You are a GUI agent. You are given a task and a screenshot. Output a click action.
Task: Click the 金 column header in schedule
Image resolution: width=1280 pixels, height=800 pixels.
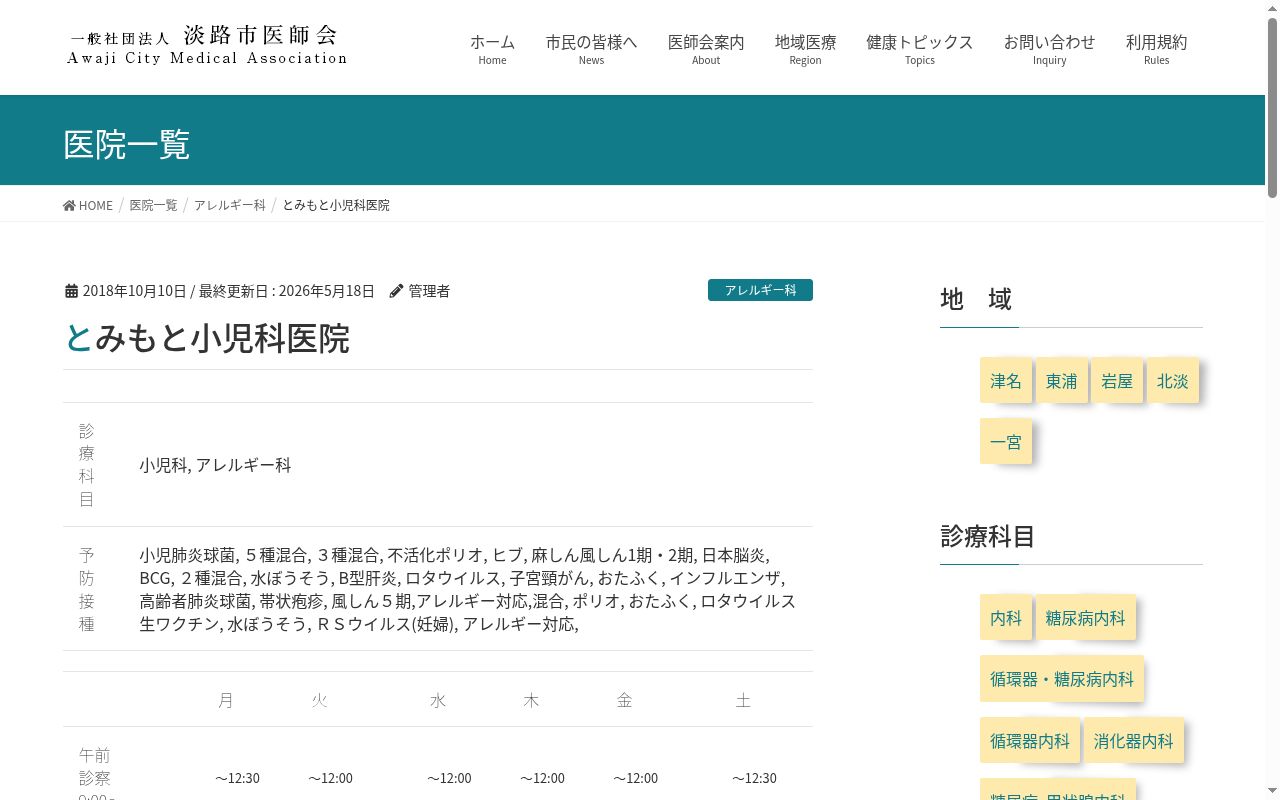point(624,700)
